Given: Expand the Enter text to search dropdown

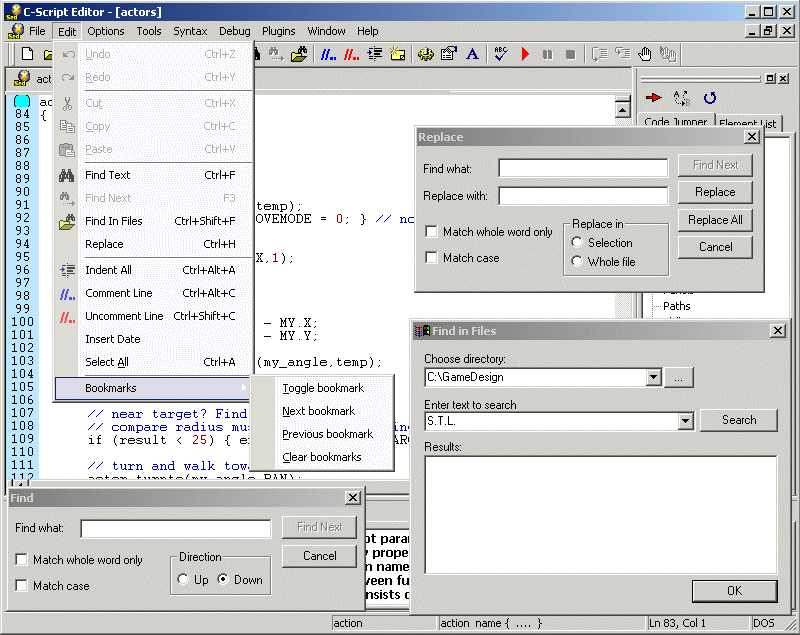Looking at the screenshot, I should point(685,421).
